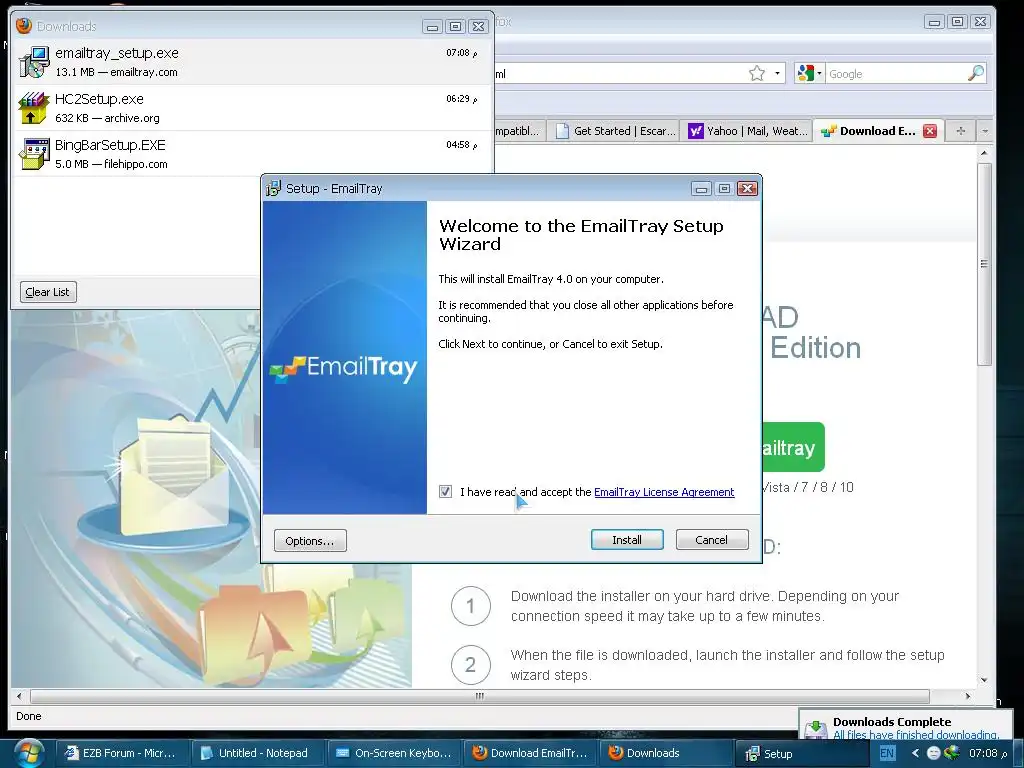Click the Setup - EmailTray title bar icon
Viewport: 1024px width, 768px height.
coord(274,188)
